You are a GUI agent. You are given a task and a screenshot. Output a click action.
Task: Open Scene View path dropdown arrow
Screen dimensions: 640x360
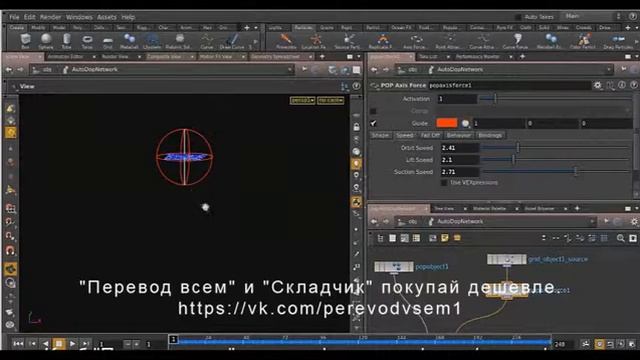tap(290, 70)
